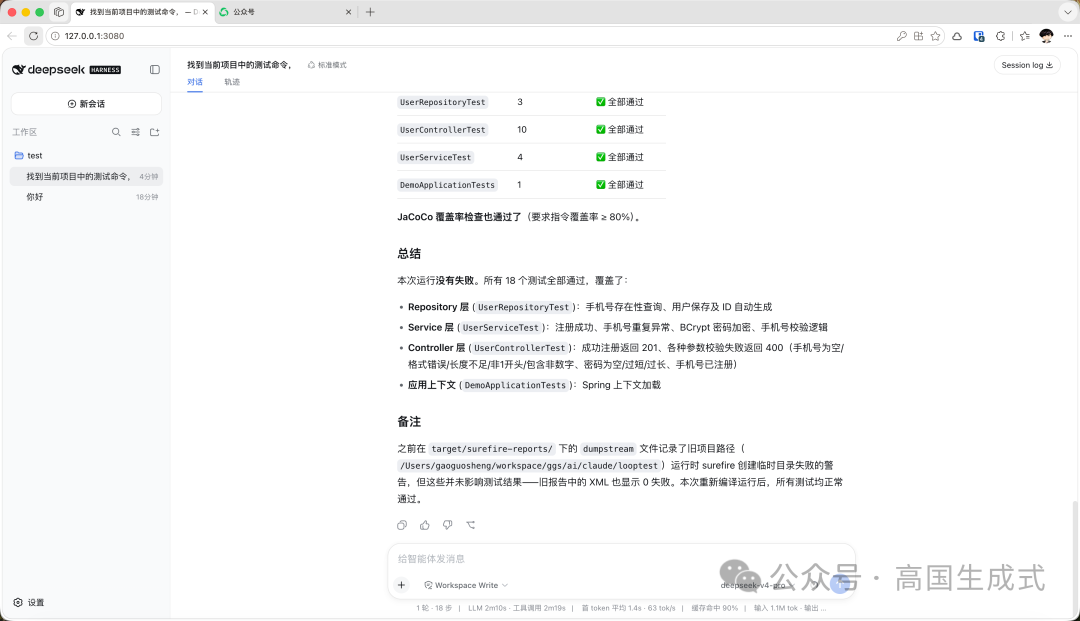Open the deepseek-v4-pro model selector
Viewport: 1080px width, 621px height.
[757, 585]
